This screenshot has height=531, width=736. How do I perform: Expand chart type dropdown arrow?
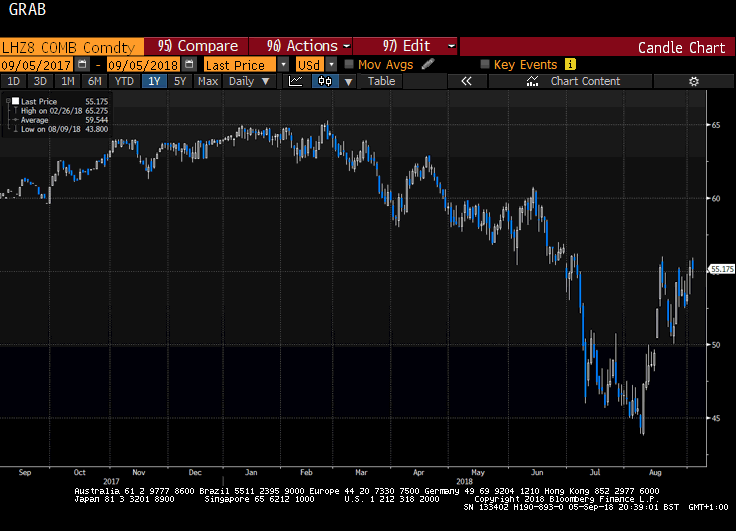click(348, 82)
